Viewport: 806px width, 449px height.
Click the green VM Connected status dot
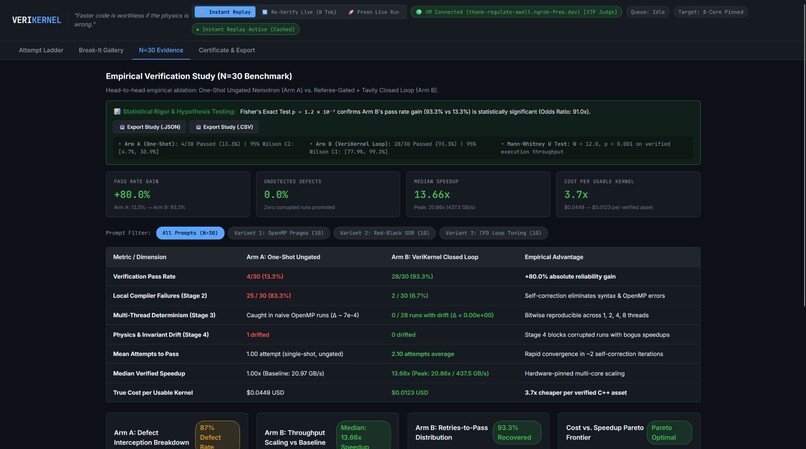[x=418, y=12]
